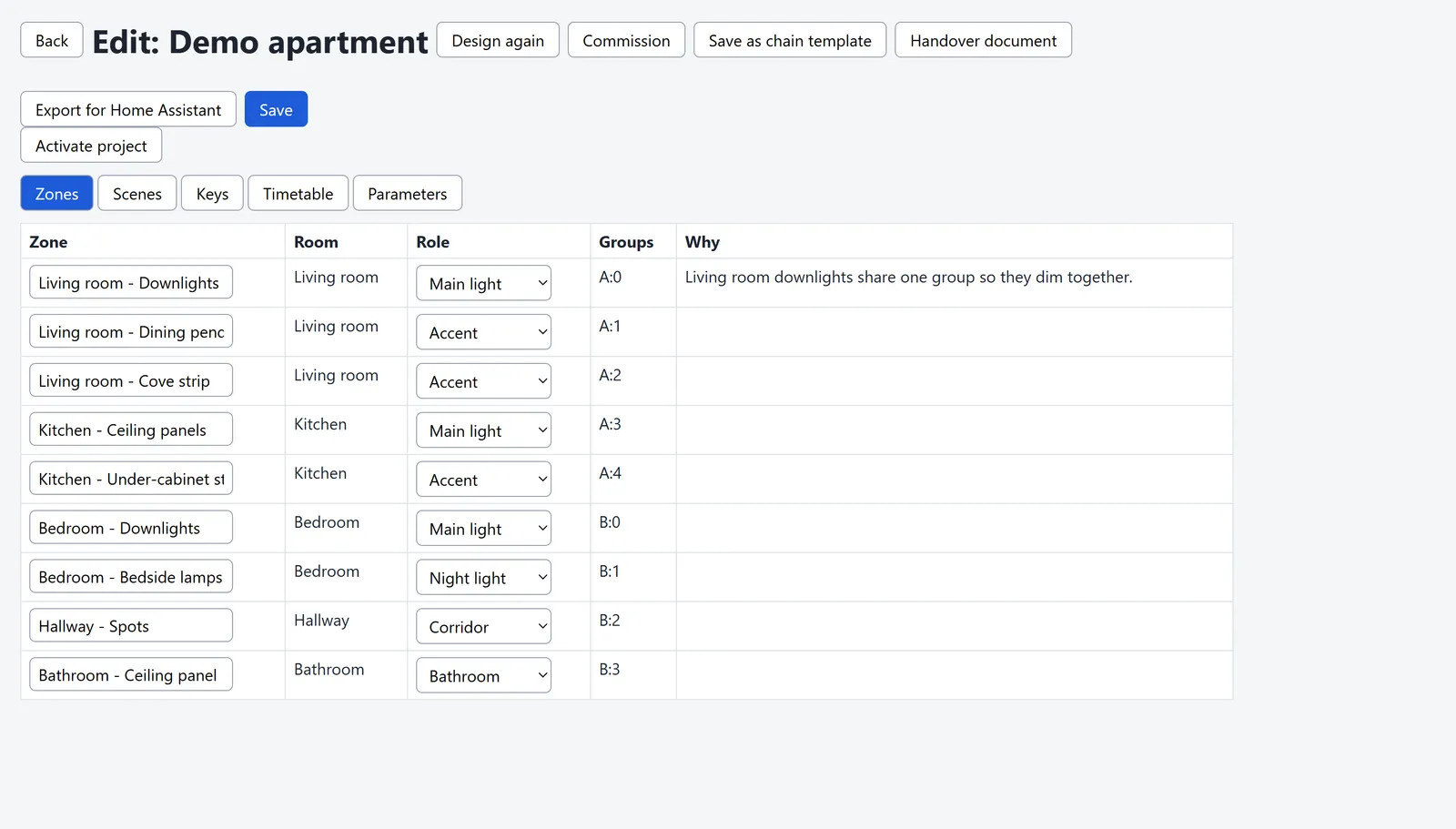This screenshot has width=1456, height=829.
Task: Change role of Kitchen Under-cabinet zone
Action: tap(483, 480)
